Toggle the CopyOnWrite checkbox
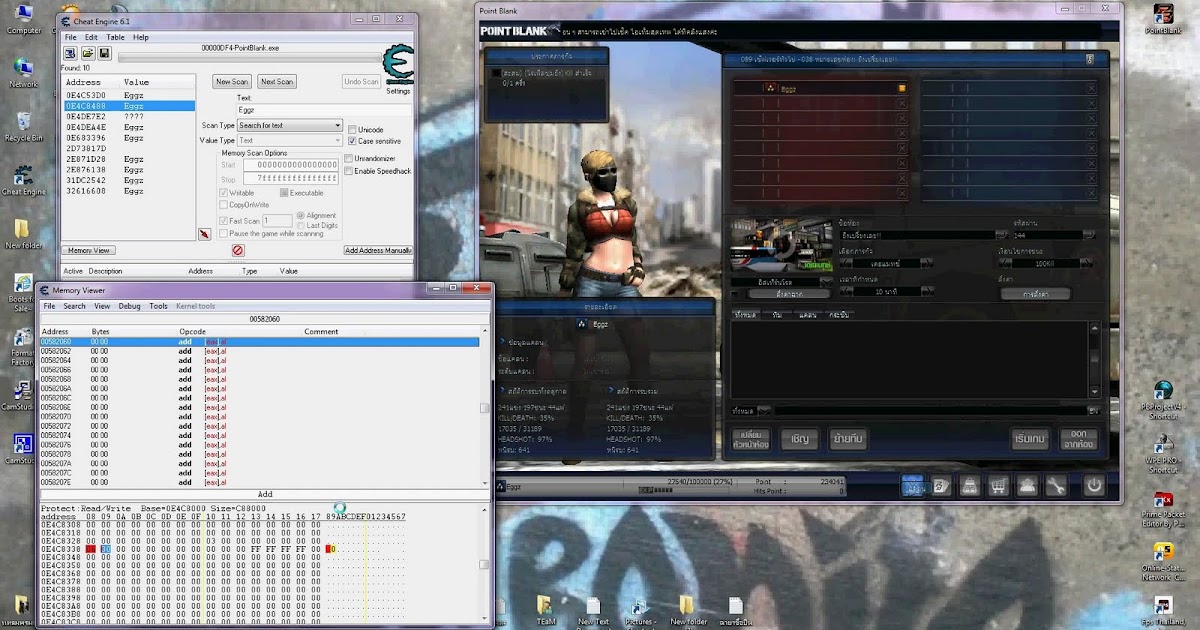 [x=225, y=205]
